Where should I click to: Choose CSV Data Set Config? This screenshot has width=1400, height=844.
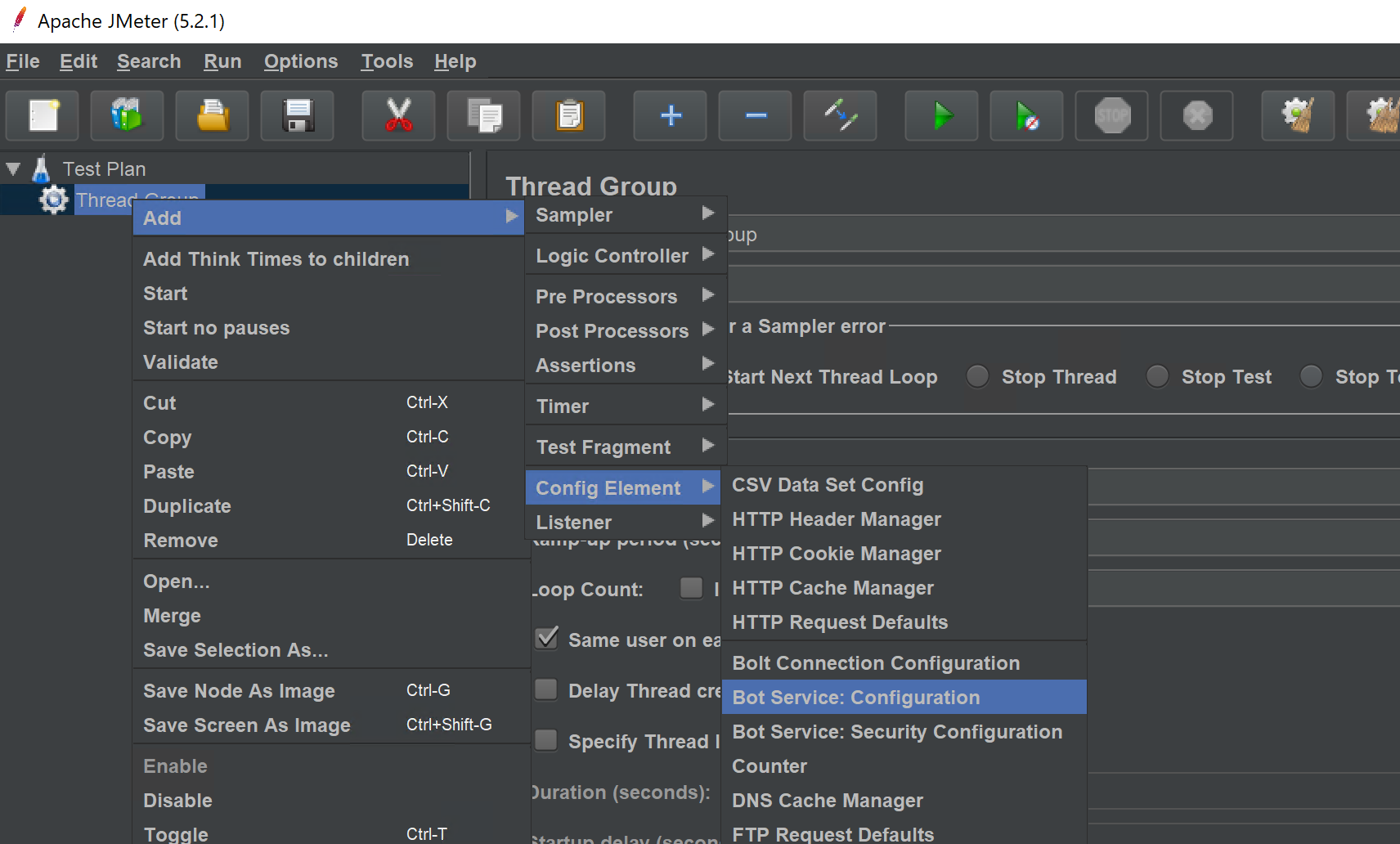[904, 485]
